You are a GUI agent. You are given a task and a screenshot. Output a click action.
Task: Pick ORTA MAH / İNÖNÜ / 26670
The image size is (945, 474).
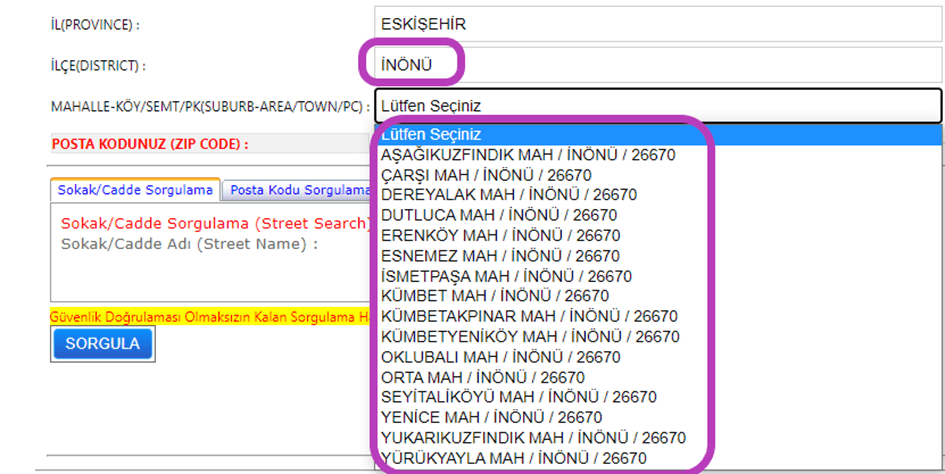483,377
